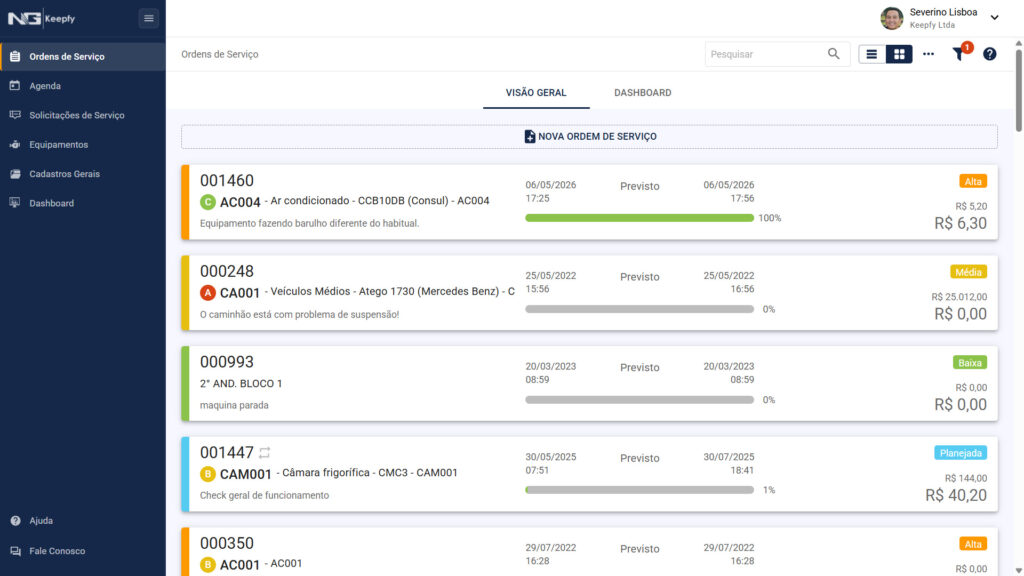Collapse the sidebar with the hamburger icon
This screenshot has height=576, width=1024.
(x=148, y=18)
